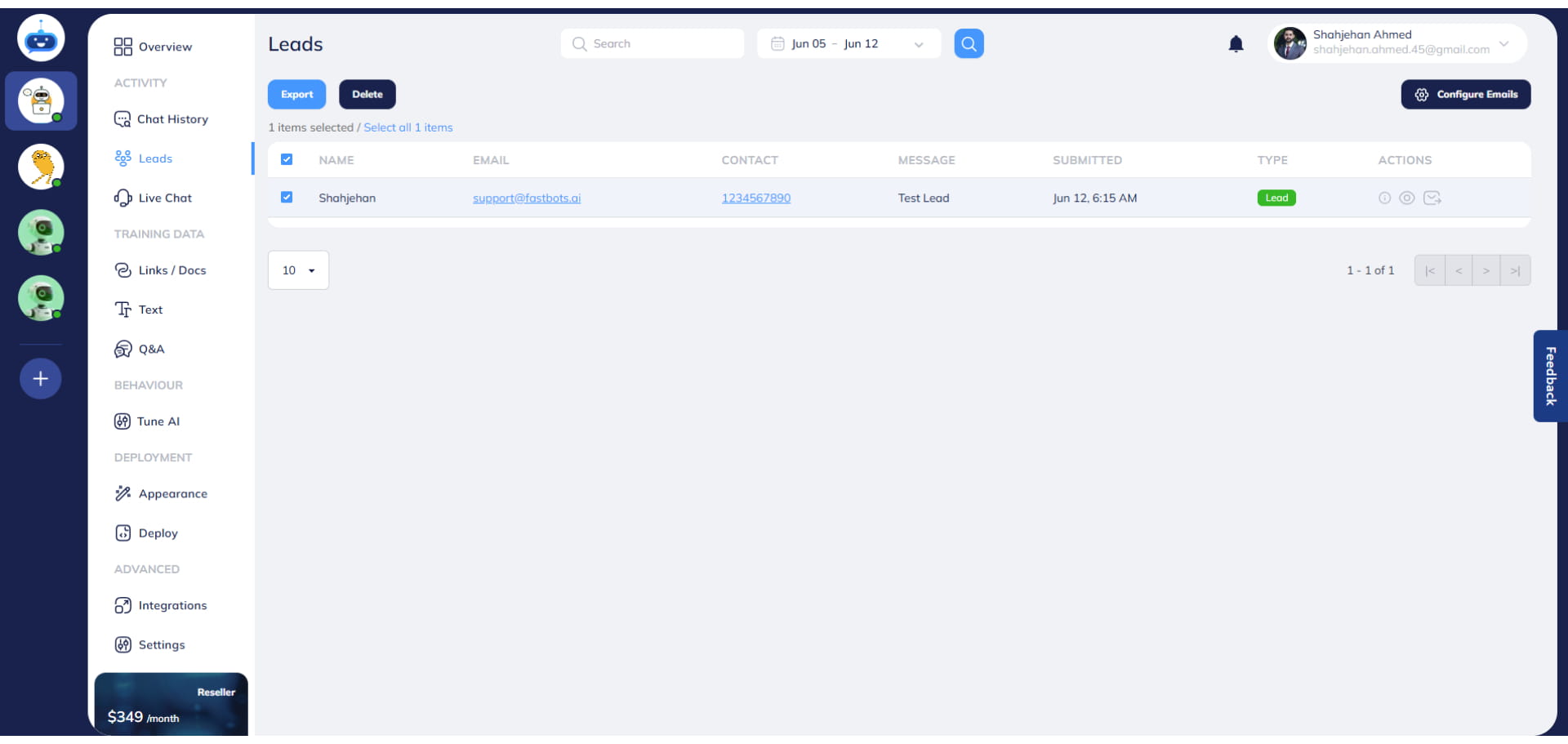
Task: Open the notifications bell
Action: tap(1236, 43)
